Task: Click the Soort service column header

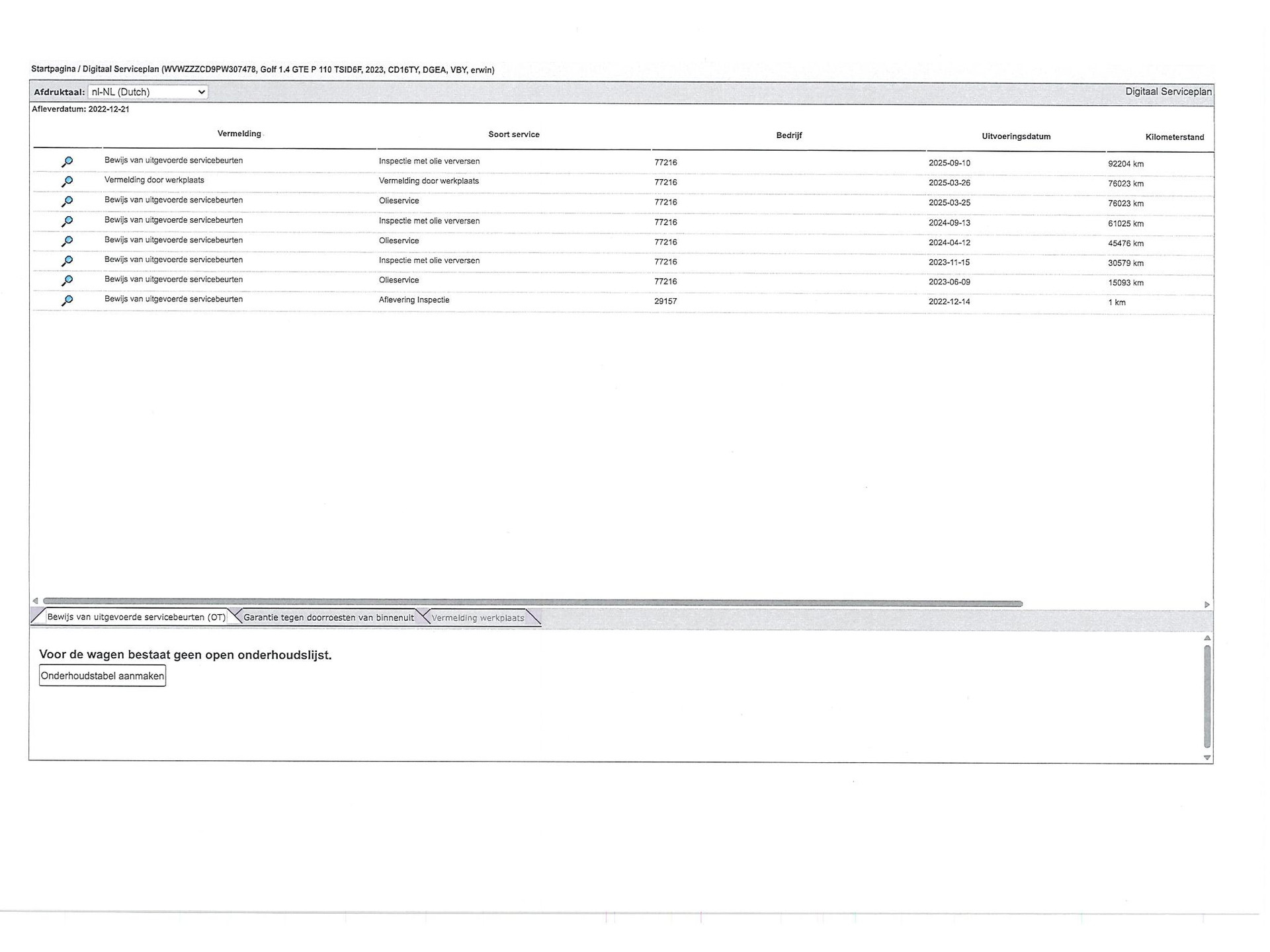Action: (514, 134)
